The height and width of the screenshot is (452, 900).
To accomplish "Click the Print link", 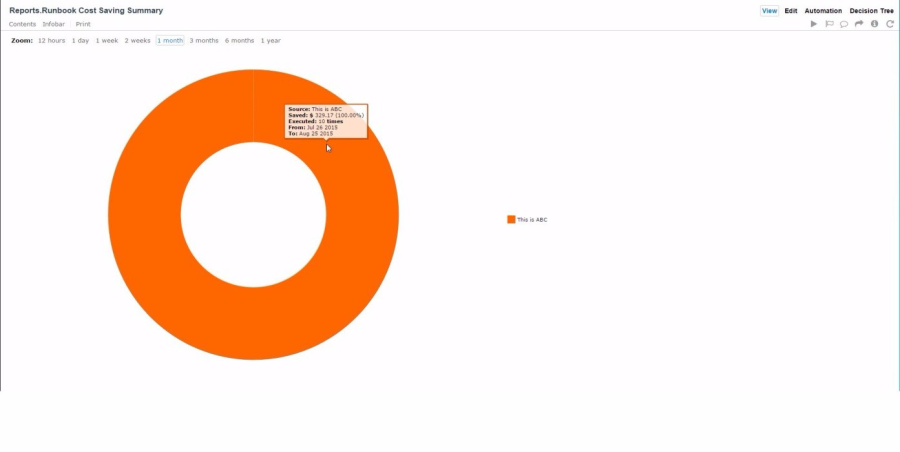I will [x=83, y=24].
